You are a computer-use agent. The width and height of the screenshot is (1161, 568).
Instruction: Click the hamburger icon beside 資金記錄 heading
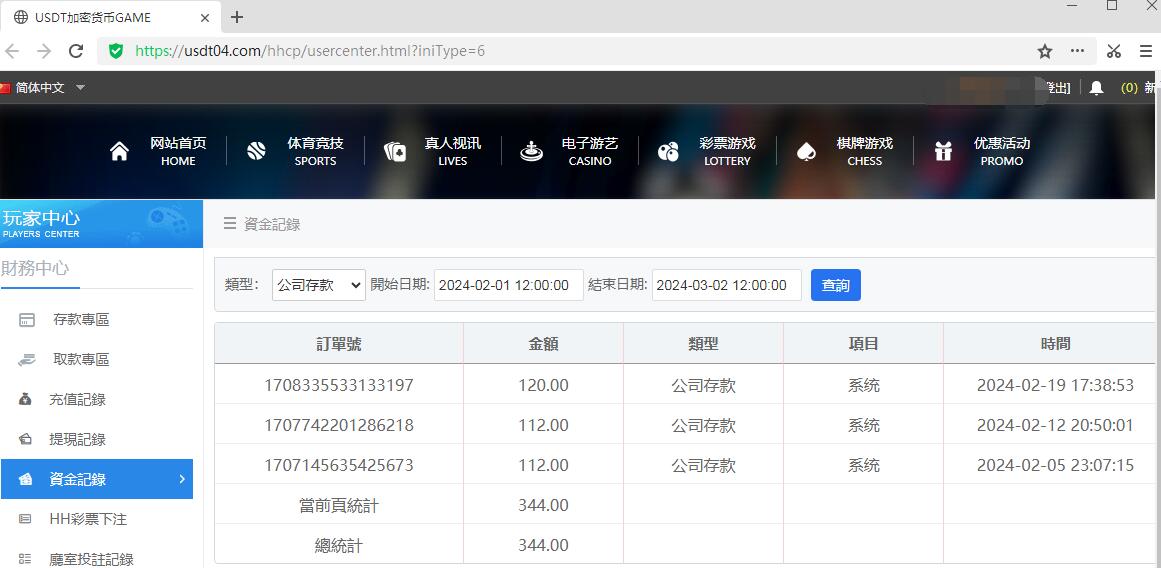click(230, 223)
